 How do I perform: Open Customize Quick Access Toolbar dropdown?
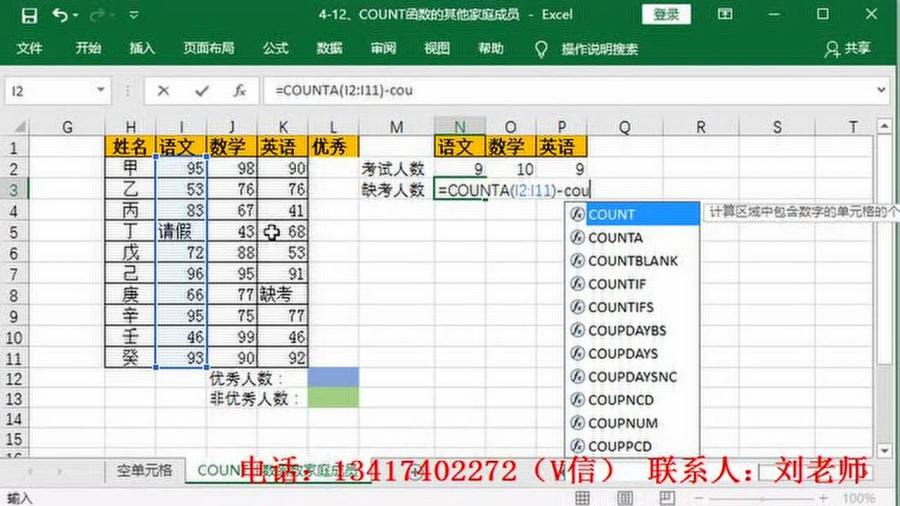coord(134,15)
